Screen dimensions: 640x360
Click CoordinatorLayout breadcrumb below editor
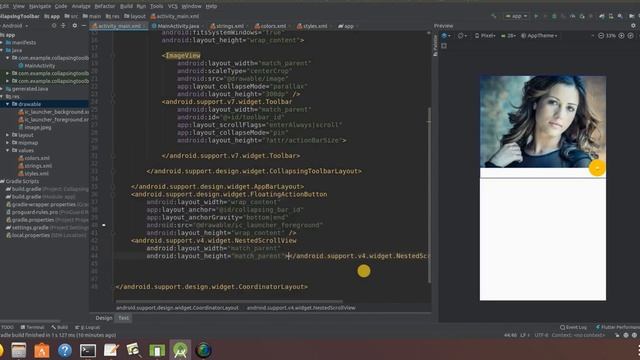[177, 308]
